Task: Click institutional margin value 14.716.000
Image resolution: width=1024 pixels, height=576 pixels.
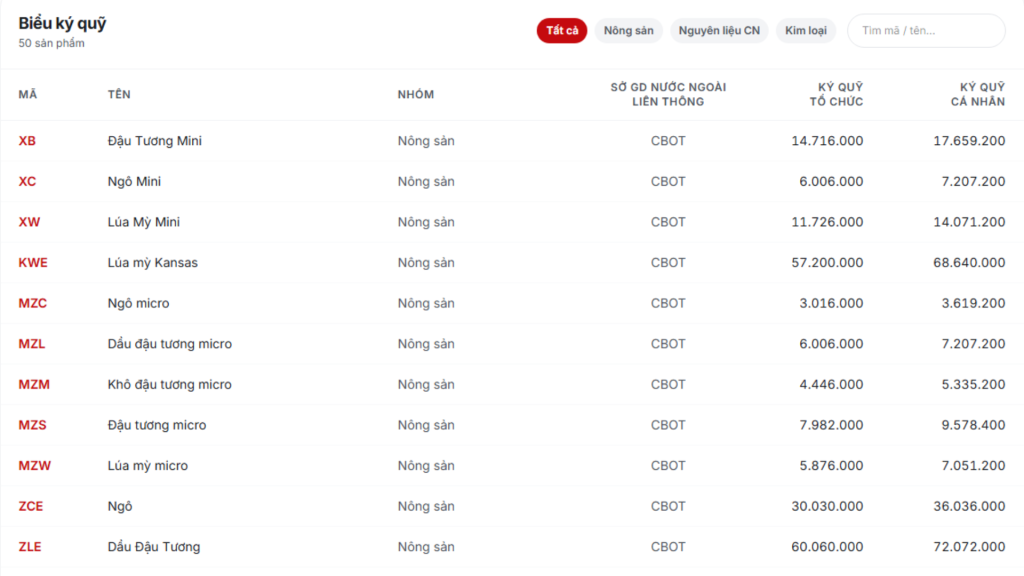Action: coord(827,141)
